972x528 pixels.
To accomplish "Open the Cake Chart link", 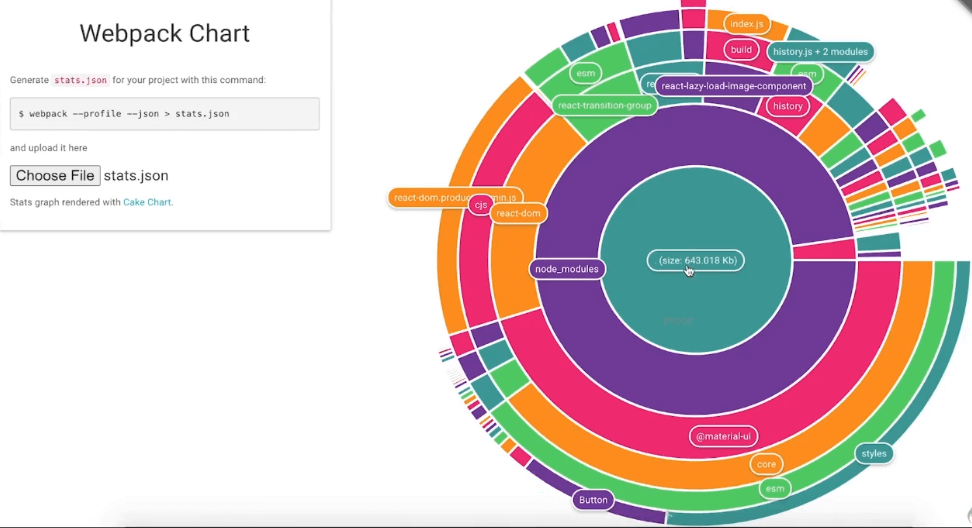I will pos(147,202).
